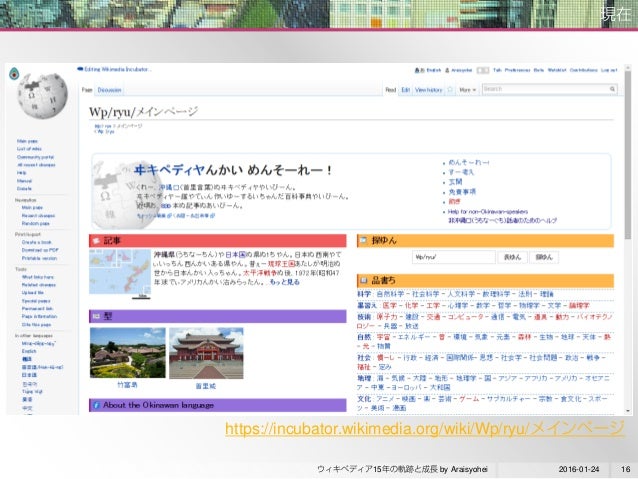Click the エネルギー link under 自然
The height and width of the screenshot is (479, 638).
point(414,337)
